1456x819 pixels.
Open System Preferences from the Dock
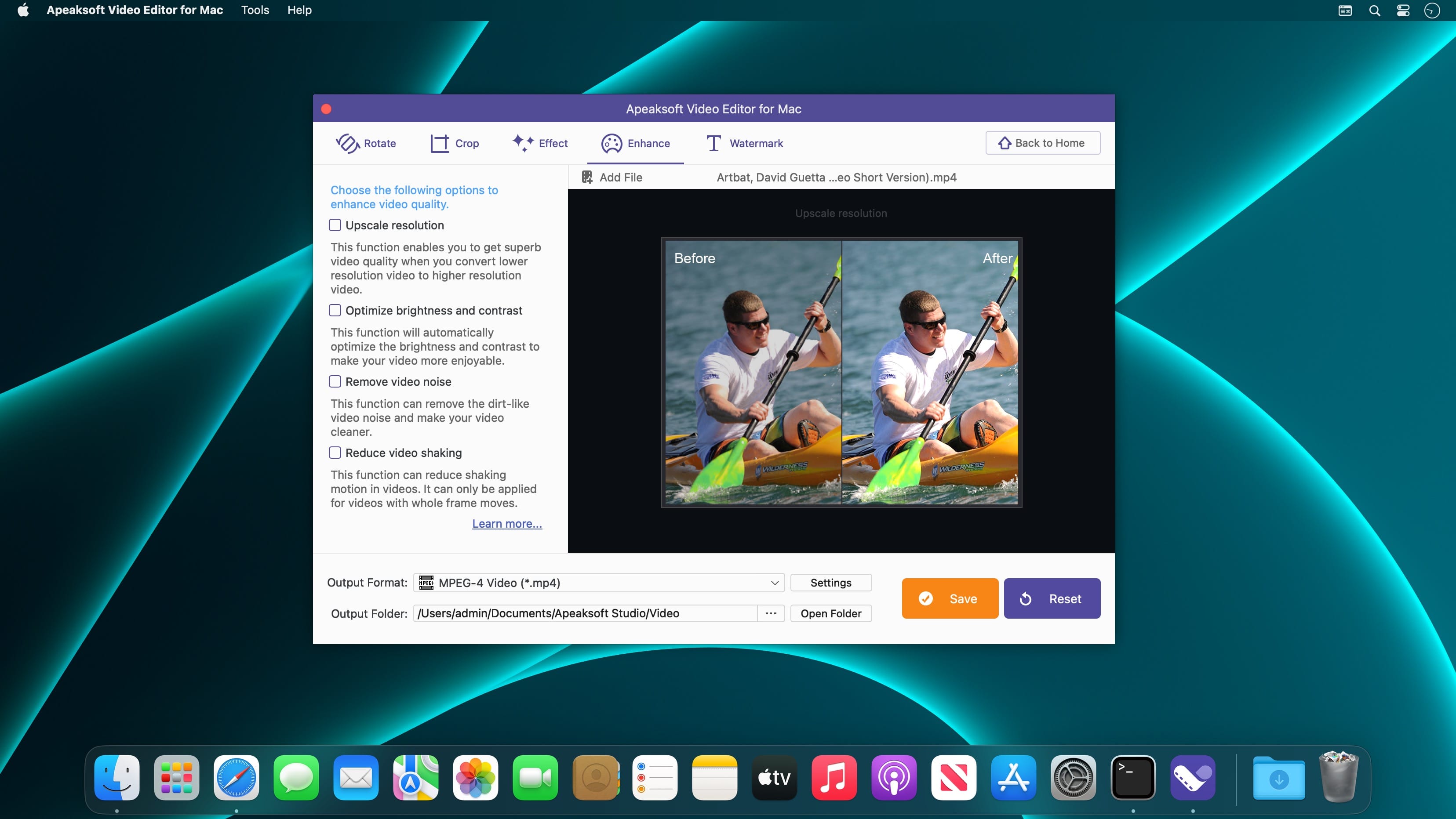coord(1074,778)
